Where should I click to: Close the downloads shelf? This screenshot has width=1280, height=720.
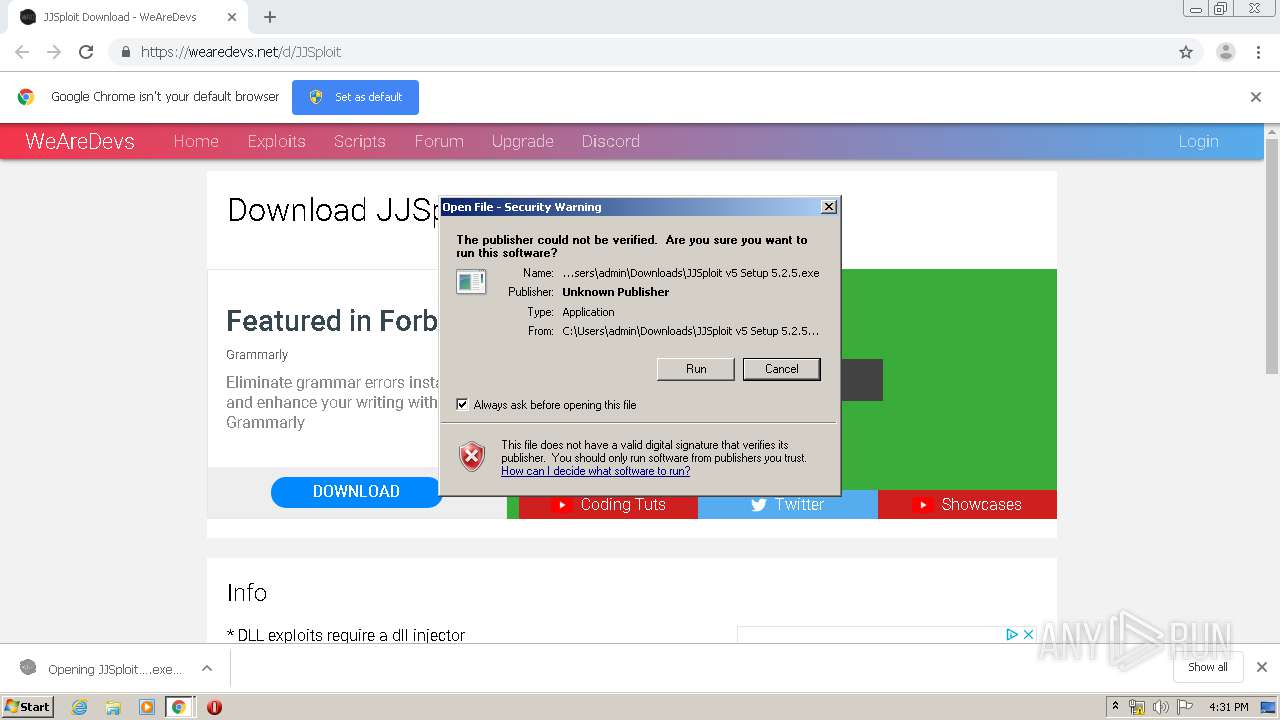pyautogui.click(x=1261, y=667)
